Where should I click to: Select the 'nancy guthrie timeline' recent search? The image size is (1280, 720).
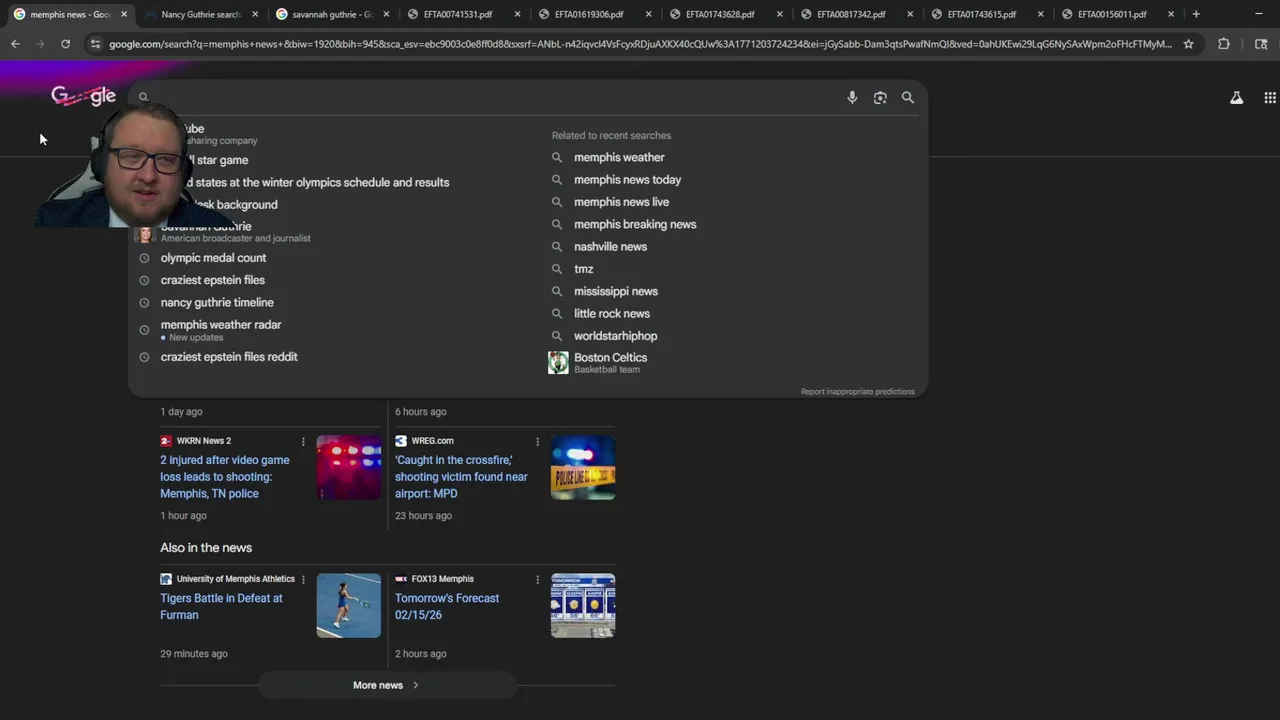[217, 302]
